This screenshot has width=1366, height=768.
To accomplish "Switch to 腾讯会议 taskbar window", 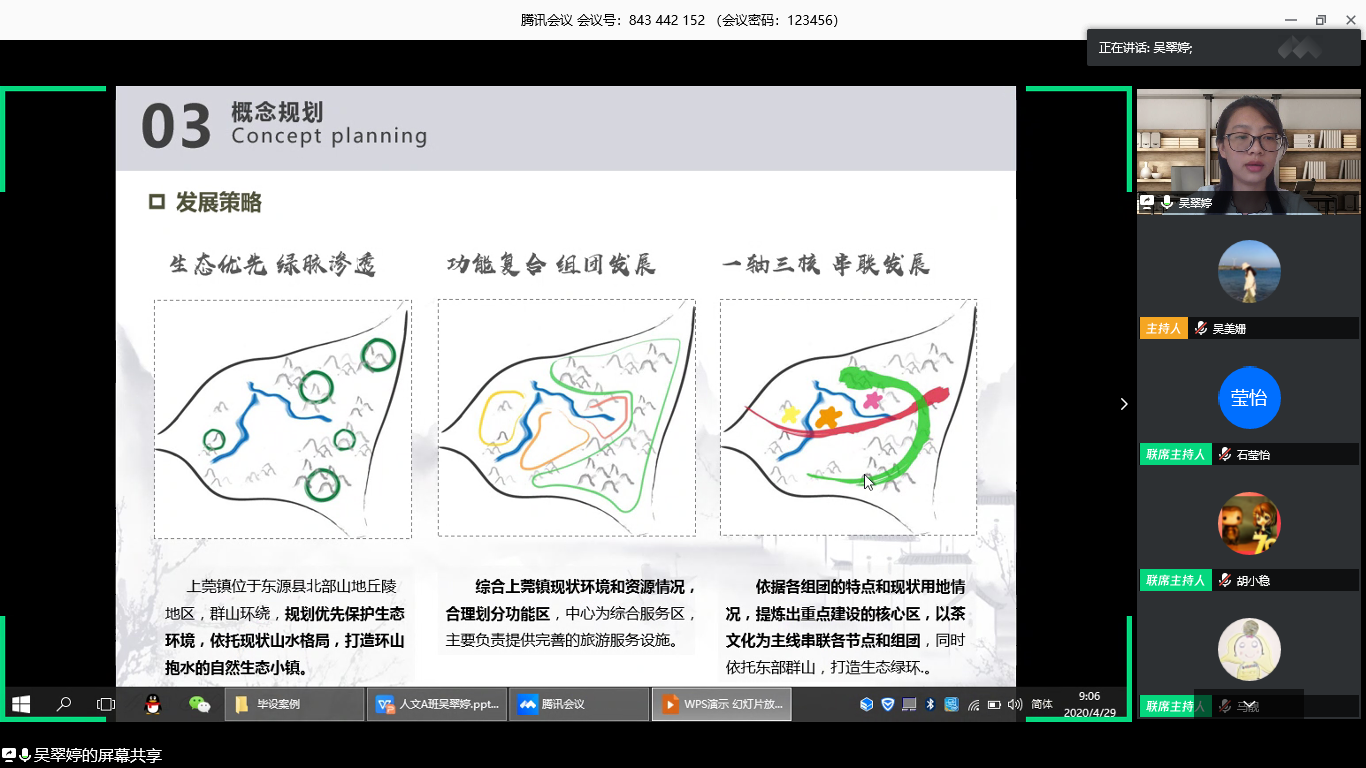I will 579,704.
